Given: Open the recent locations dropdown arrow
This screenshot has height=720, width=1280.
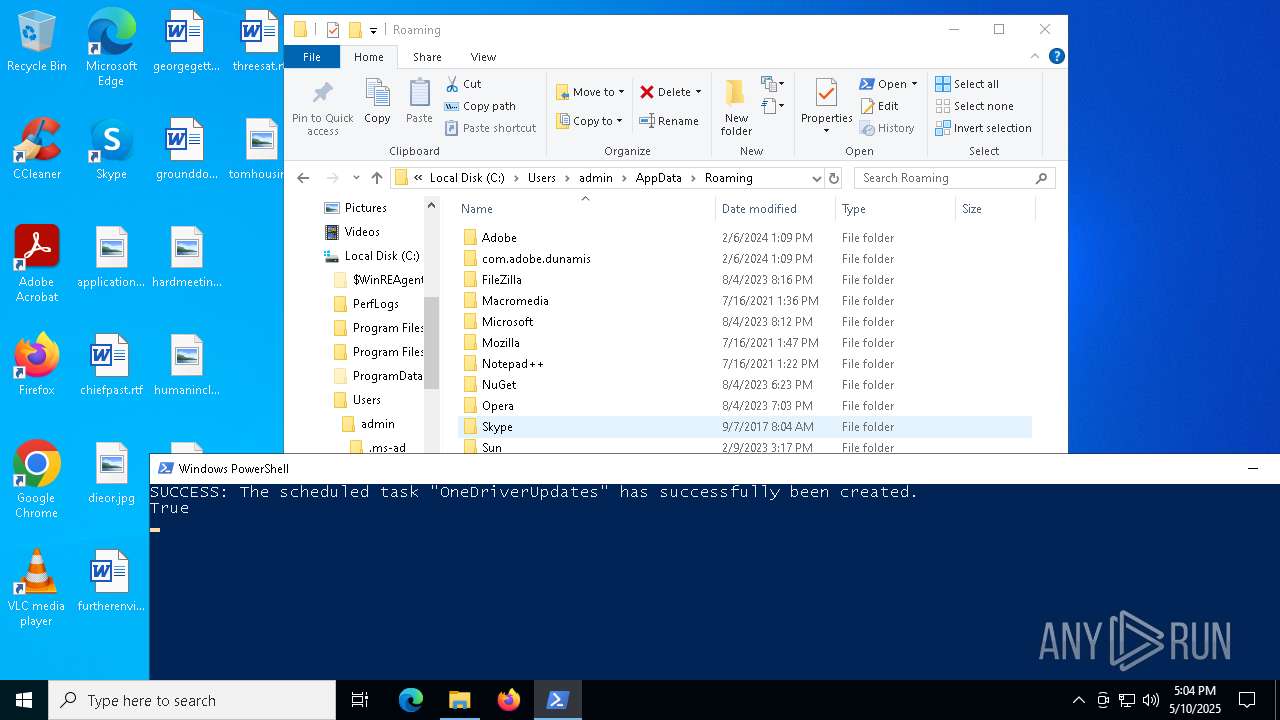Looking at the screenshot, I should click(356, 178).
